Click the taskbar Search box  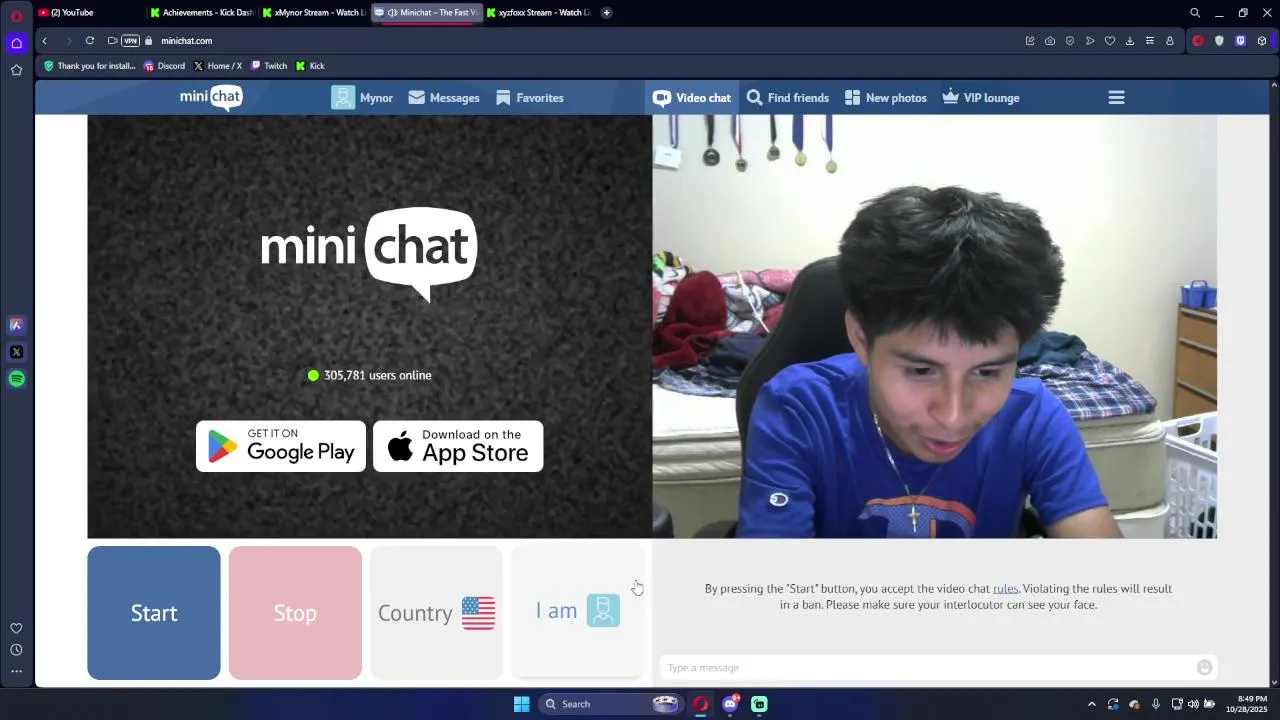pos(610,704)
